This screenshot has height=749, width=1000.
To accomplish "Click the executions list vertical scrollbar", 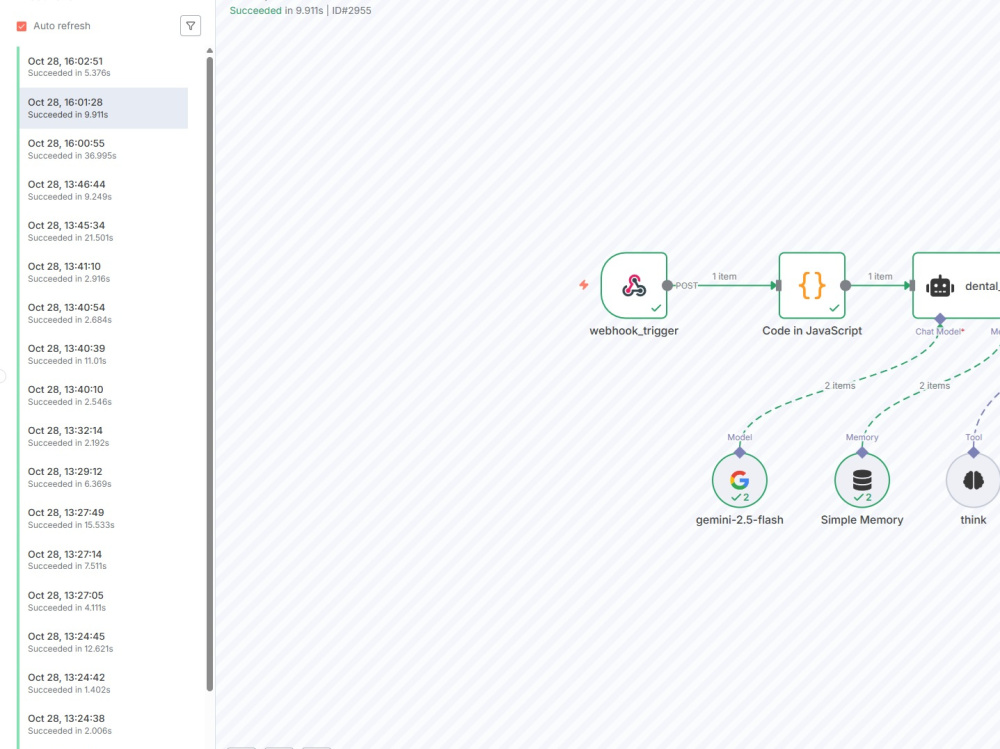I will click(210, 374).
